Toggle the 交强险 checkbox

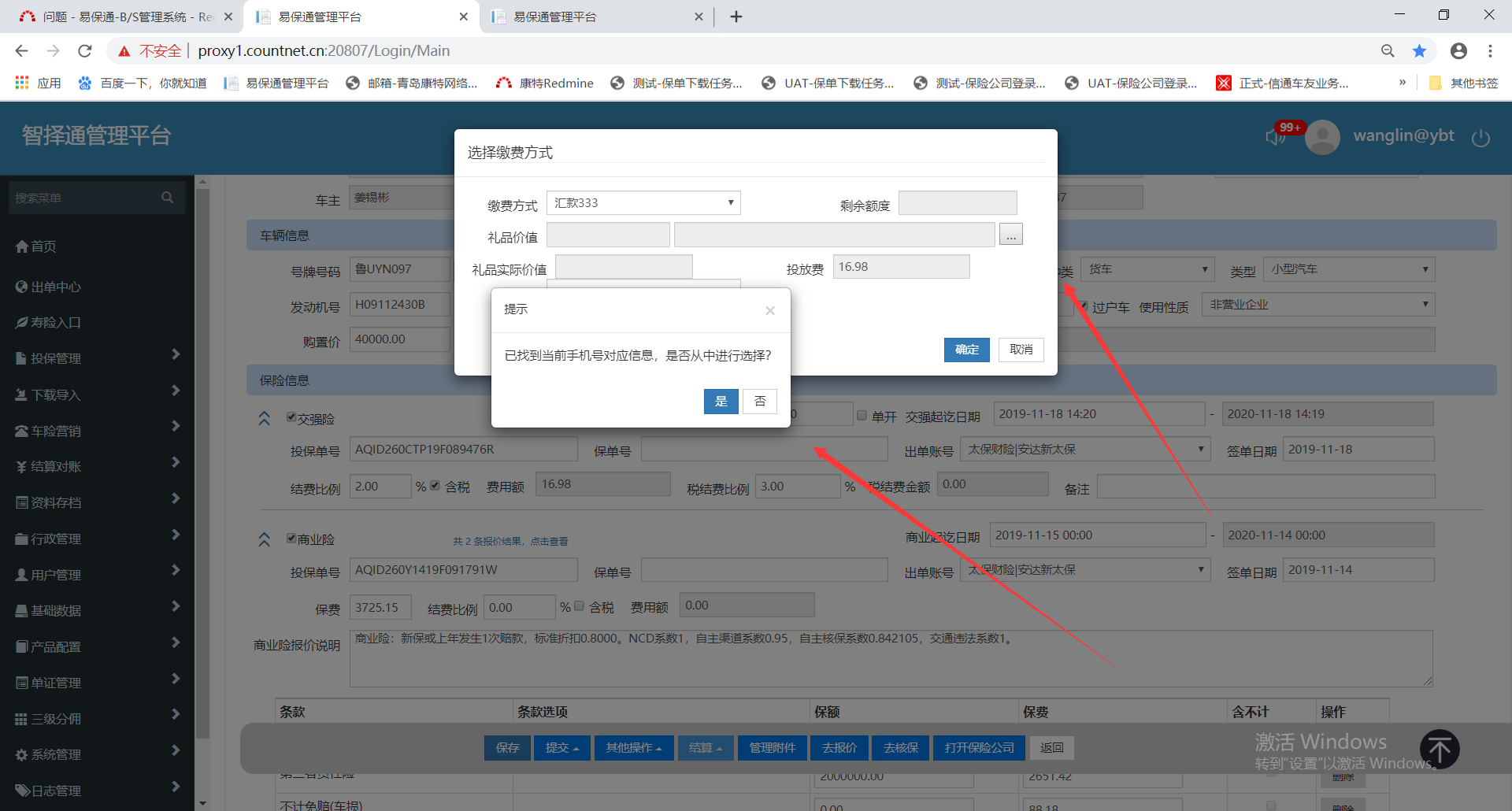pyautogui.click(x=291, y=417)
